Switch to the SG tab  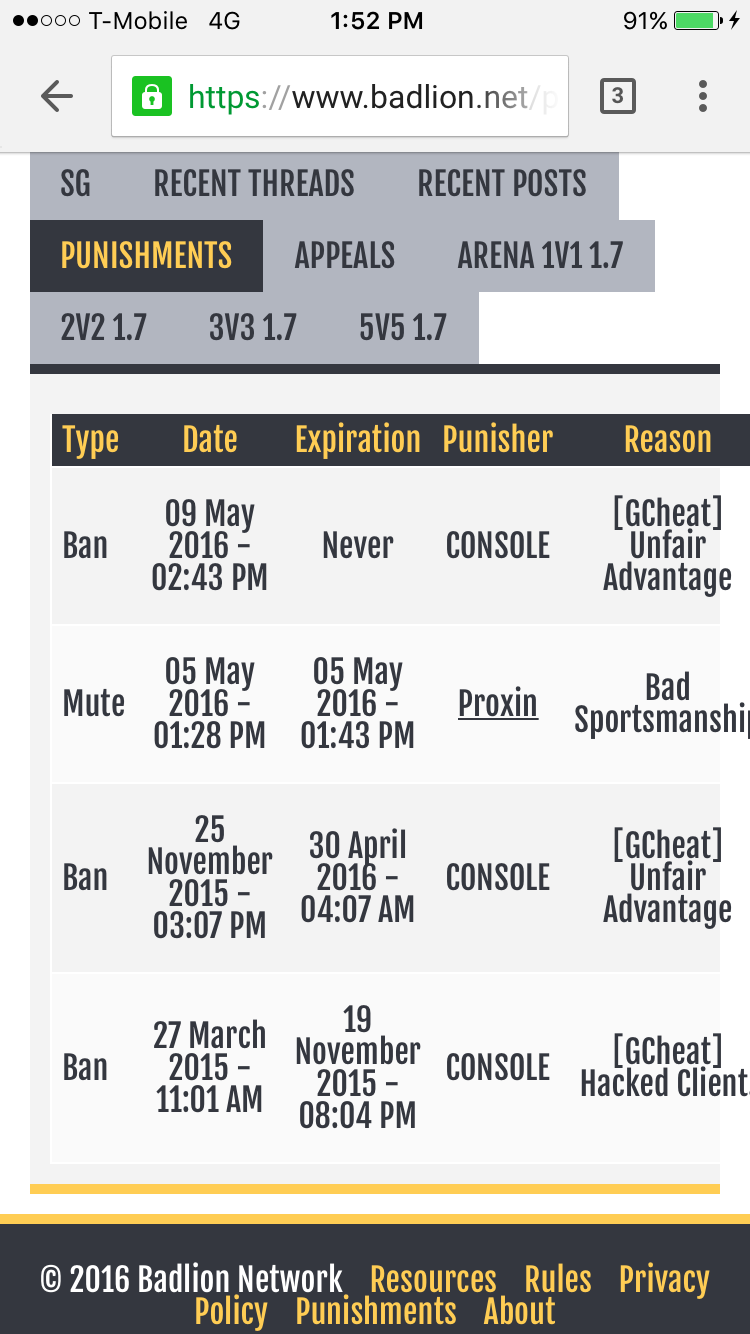[76, 184]
